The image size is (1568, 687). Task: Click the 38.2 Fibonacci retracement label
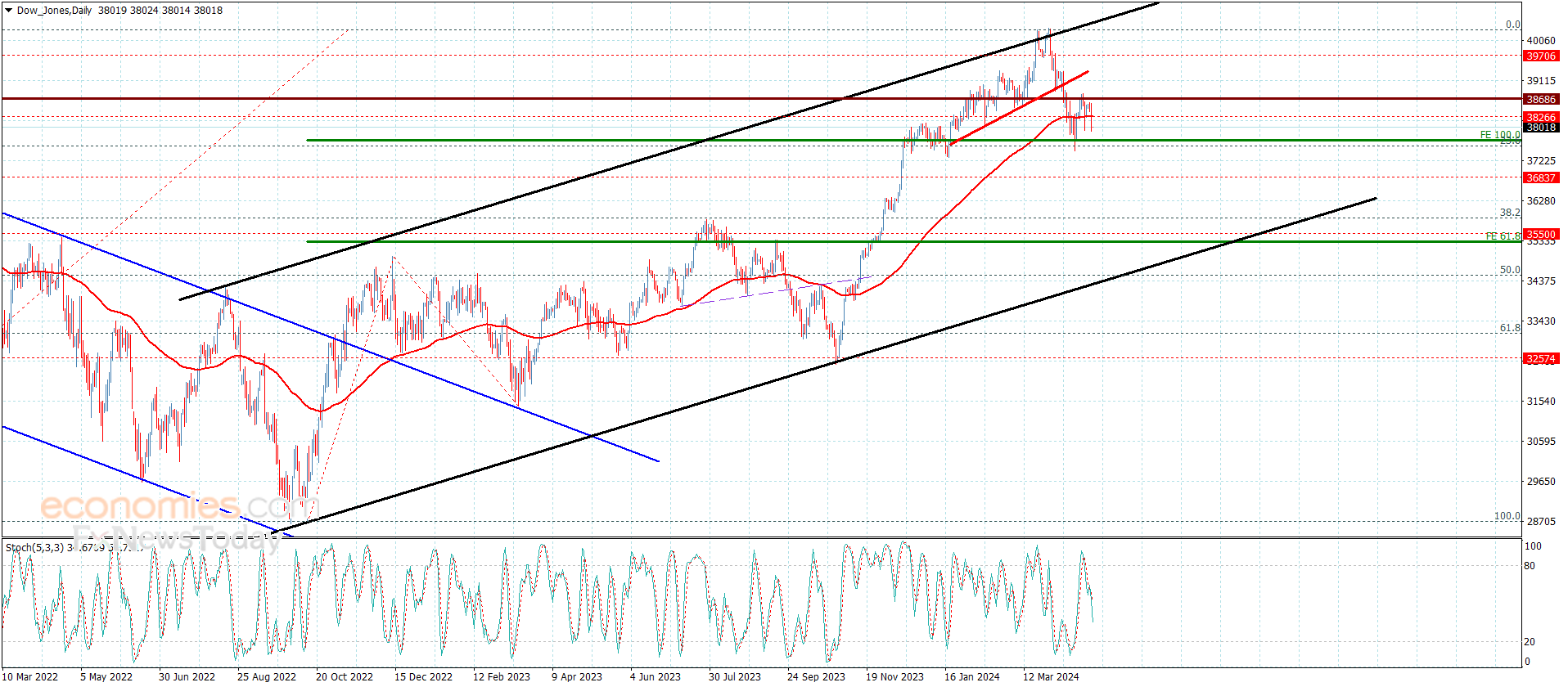(x=1510, y=213)
